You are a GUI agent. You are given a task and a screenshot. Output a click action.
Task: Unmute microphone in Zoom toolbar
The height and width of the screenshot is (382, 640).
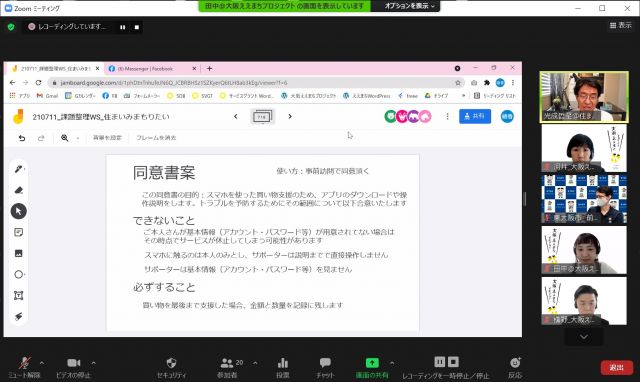click(x=24, y=367)
